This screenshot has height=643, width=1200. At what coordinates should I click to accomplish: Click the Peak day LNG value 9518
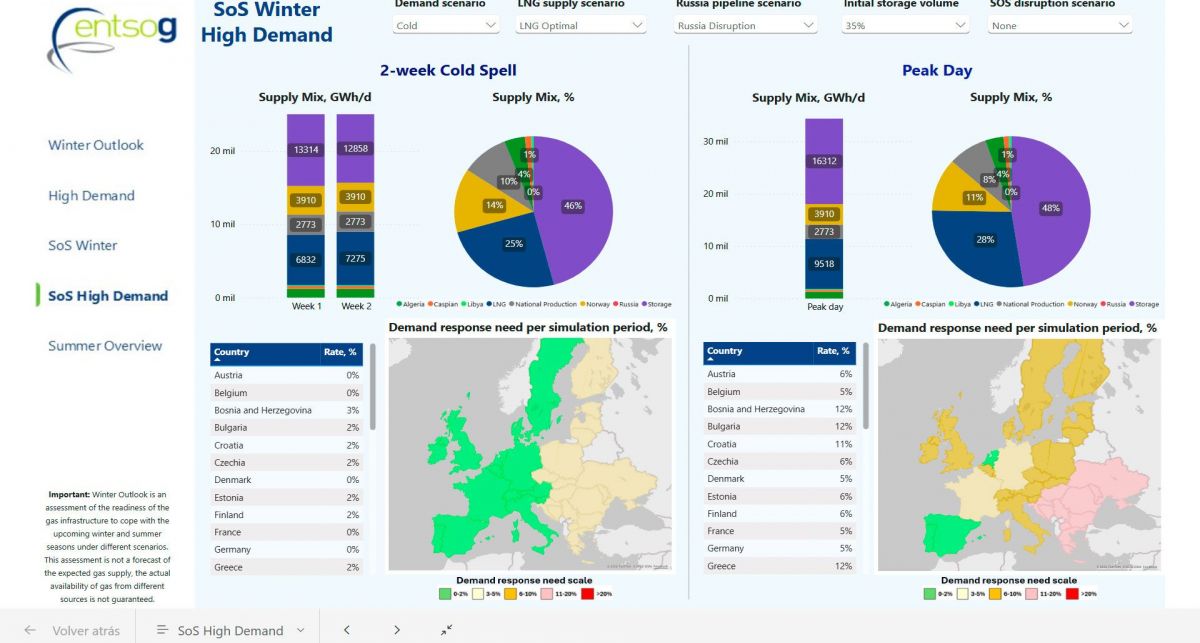[x=824, y=265]
